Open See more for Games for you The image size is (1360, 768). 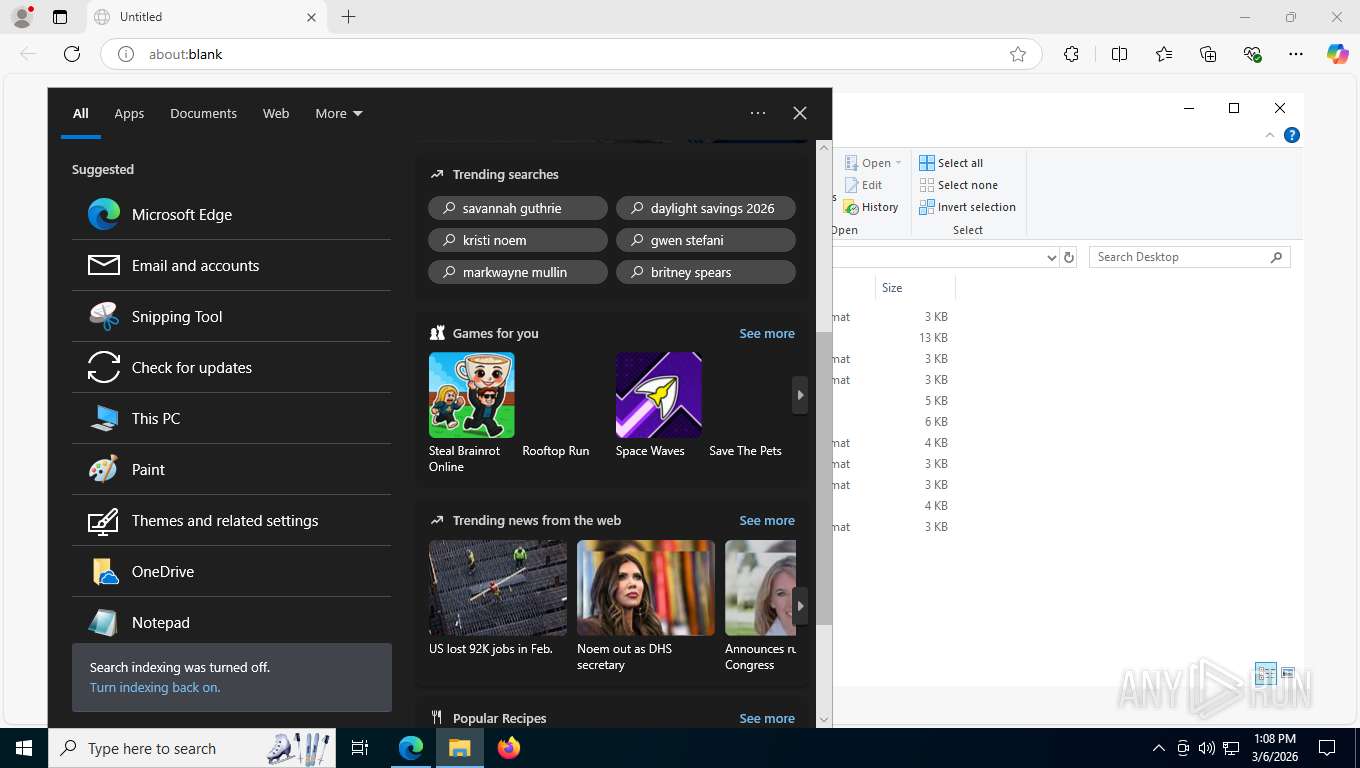[x=767, y=333]
